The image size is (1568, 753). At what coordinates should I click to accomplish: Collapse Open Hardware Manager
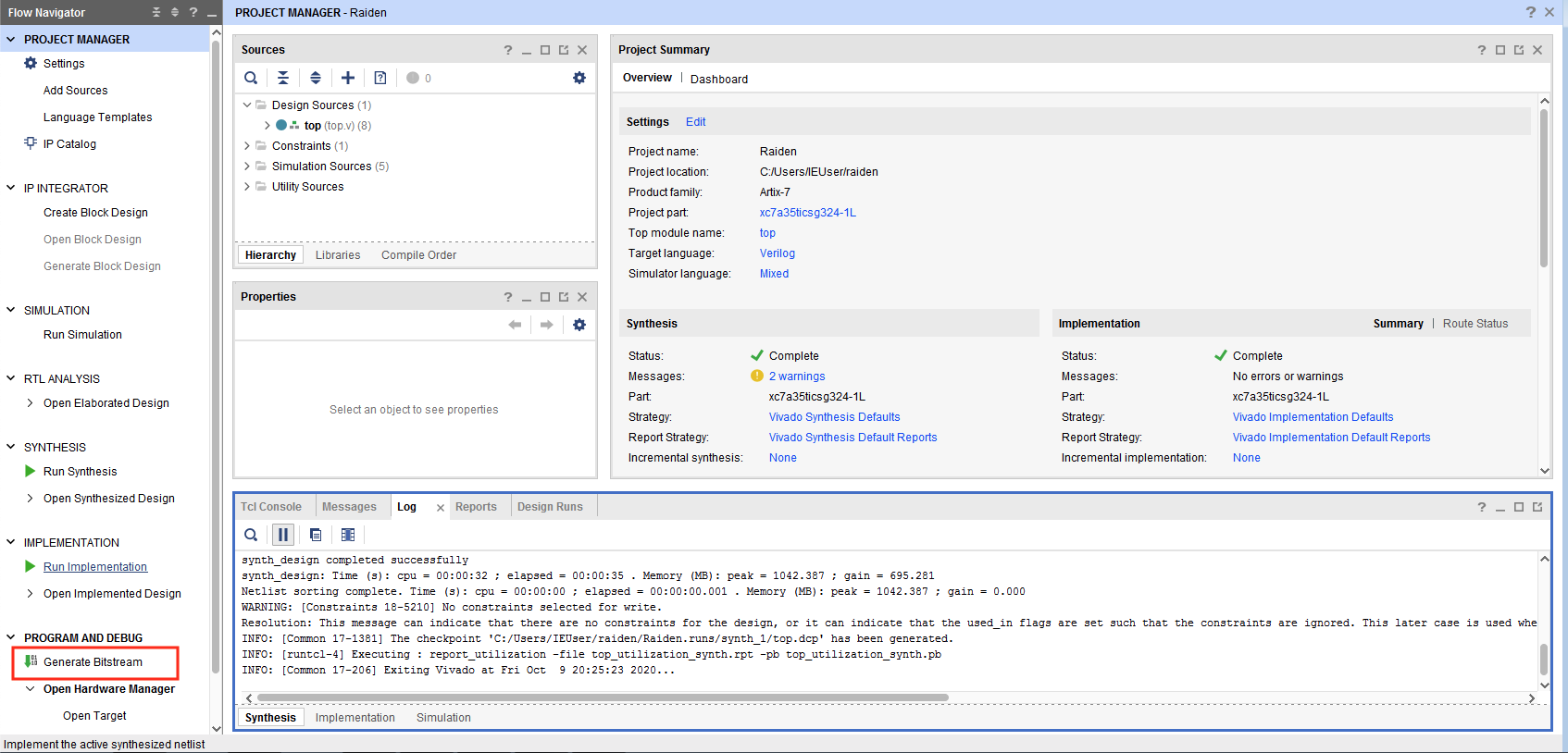[31, 688]
